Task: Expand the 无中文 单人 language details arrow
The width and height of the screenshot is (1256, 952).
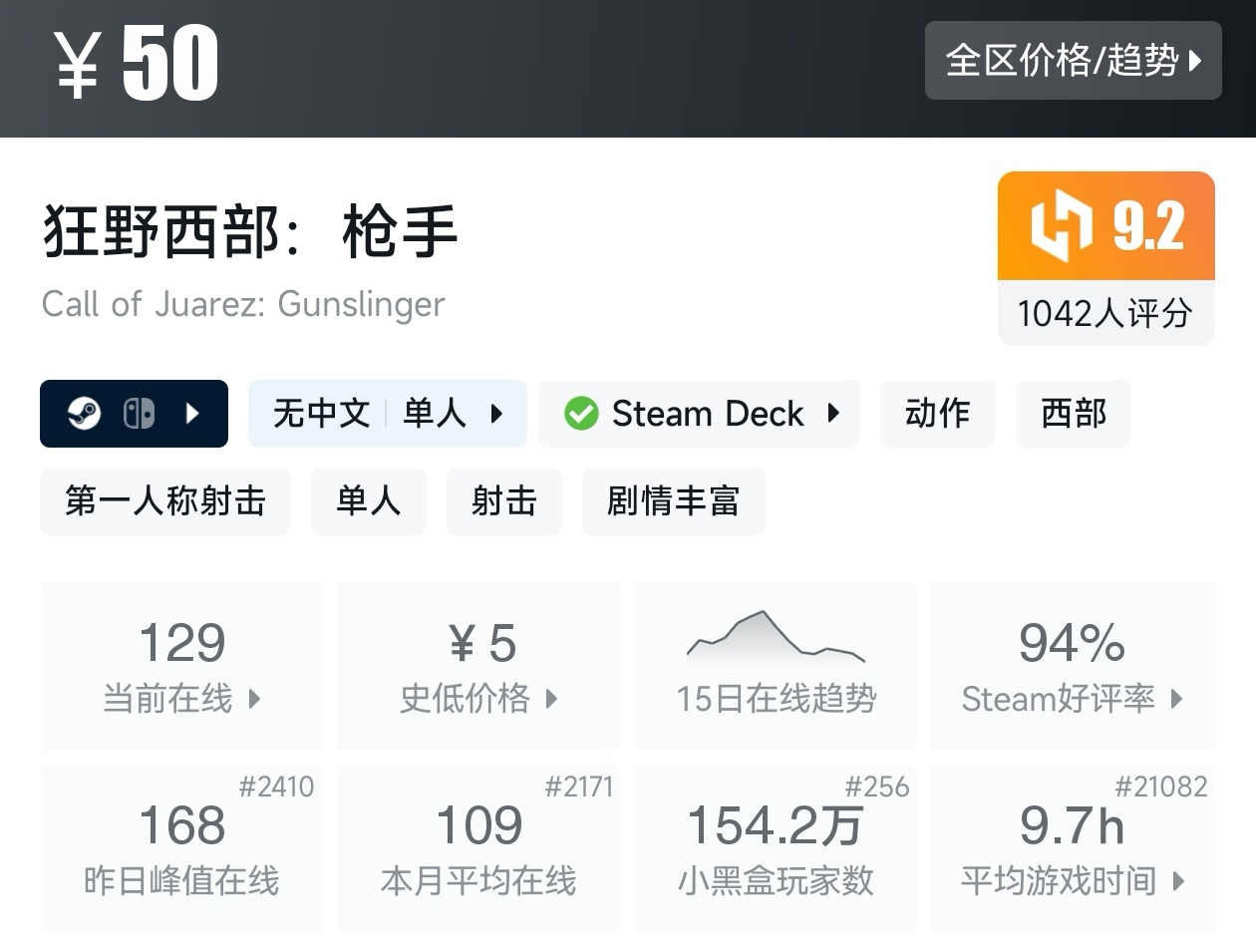Action: [496, 414]
